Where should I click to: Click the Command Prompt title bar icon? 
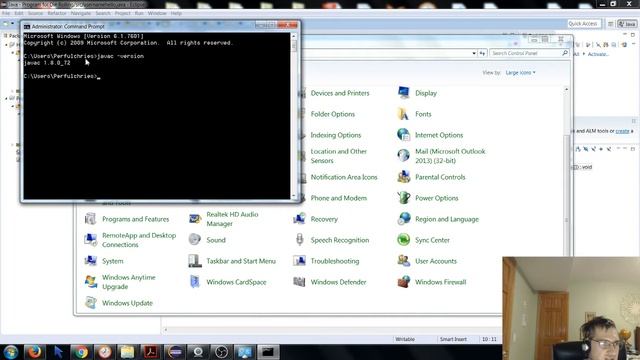[27, 26]
